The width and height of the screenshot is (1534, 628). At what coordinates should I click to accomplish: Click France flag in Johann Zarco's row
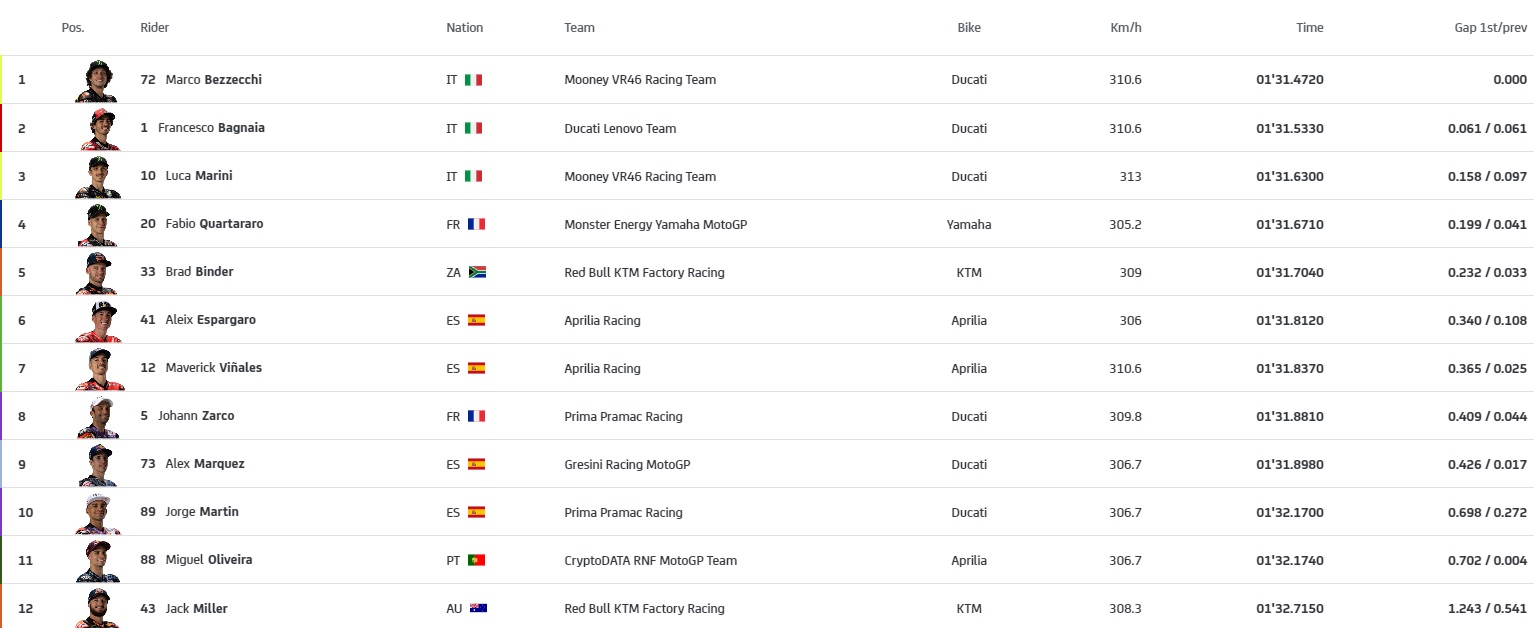476,416
